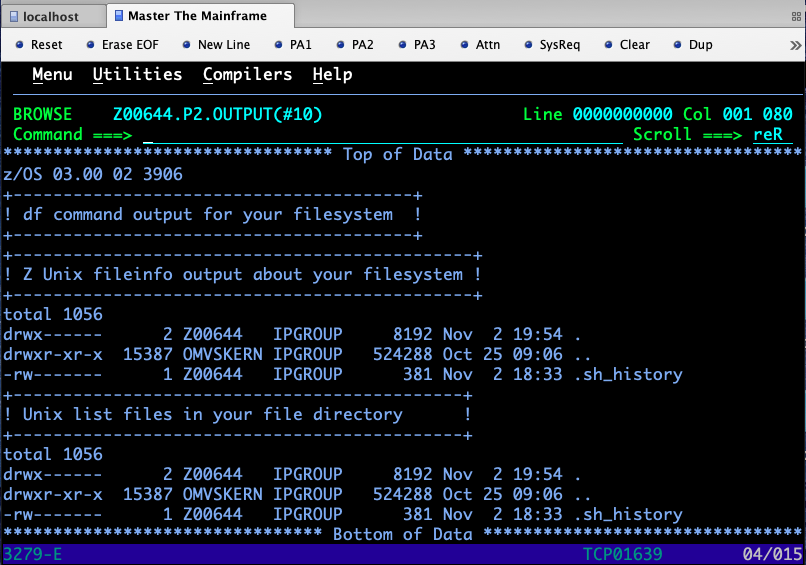Click the New Line button

point(216,45)
